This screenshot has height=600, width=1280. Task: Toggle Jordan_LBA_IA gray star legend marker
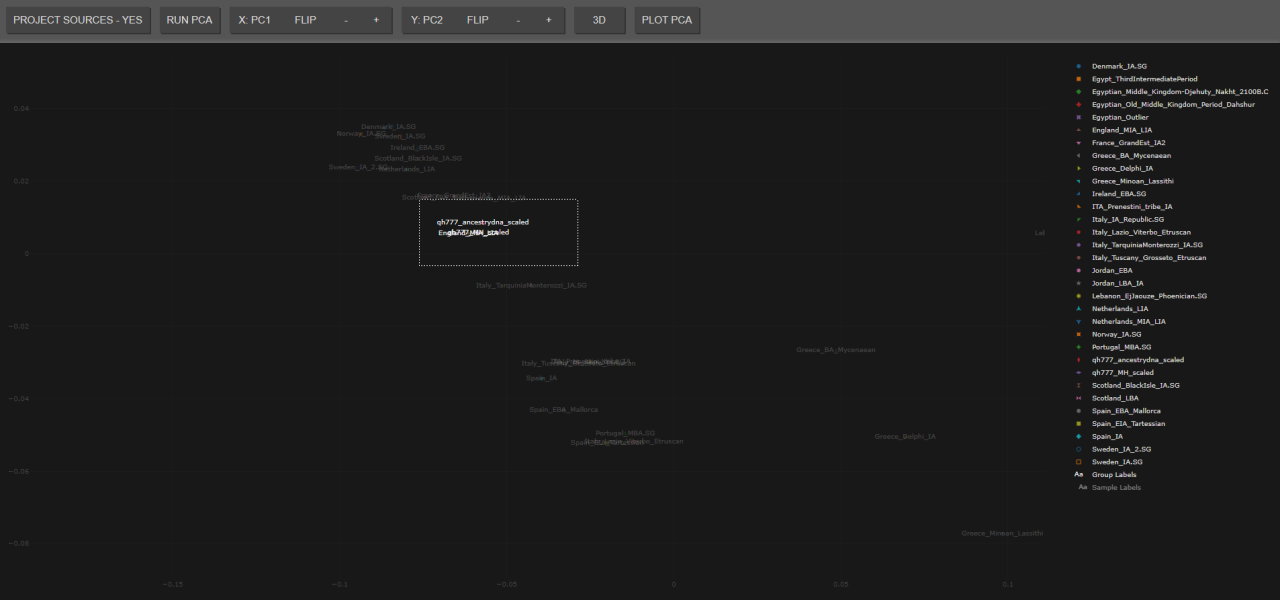[x=1079, y=283]
